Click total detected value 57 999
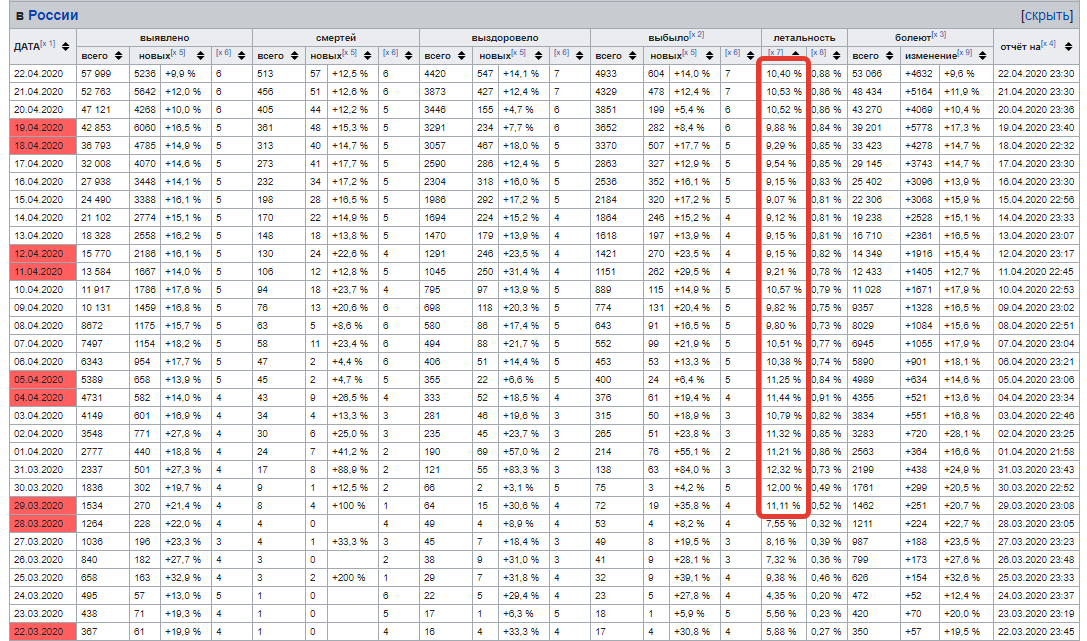The image size is (1087, 641). click(96, 73)
